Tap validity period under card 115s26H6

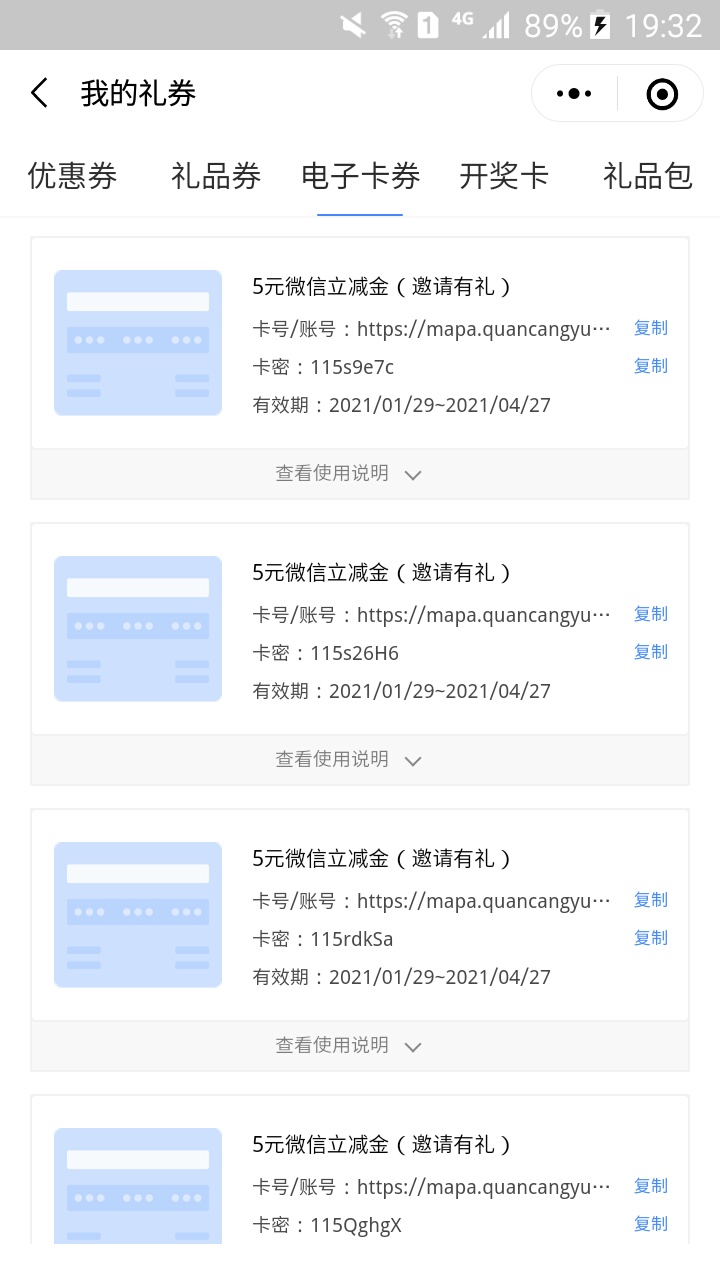(x=401, y=691)
